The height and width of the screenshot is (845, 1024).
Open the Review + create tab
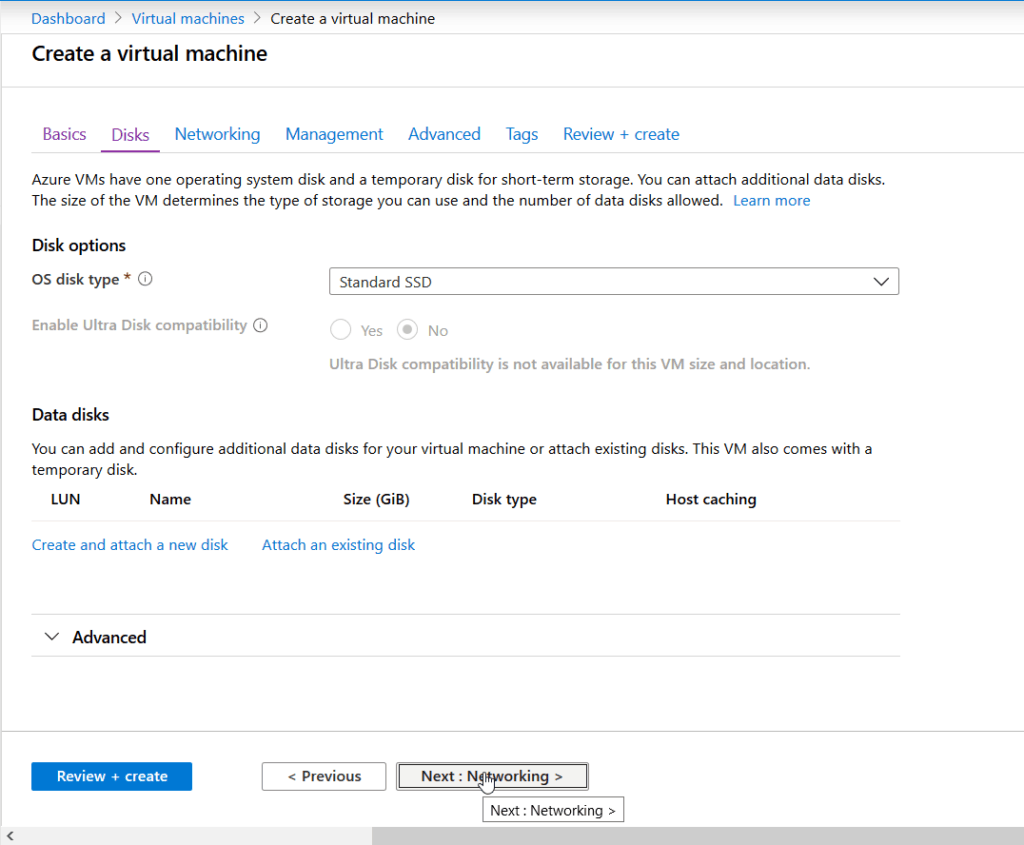point(620,134)
